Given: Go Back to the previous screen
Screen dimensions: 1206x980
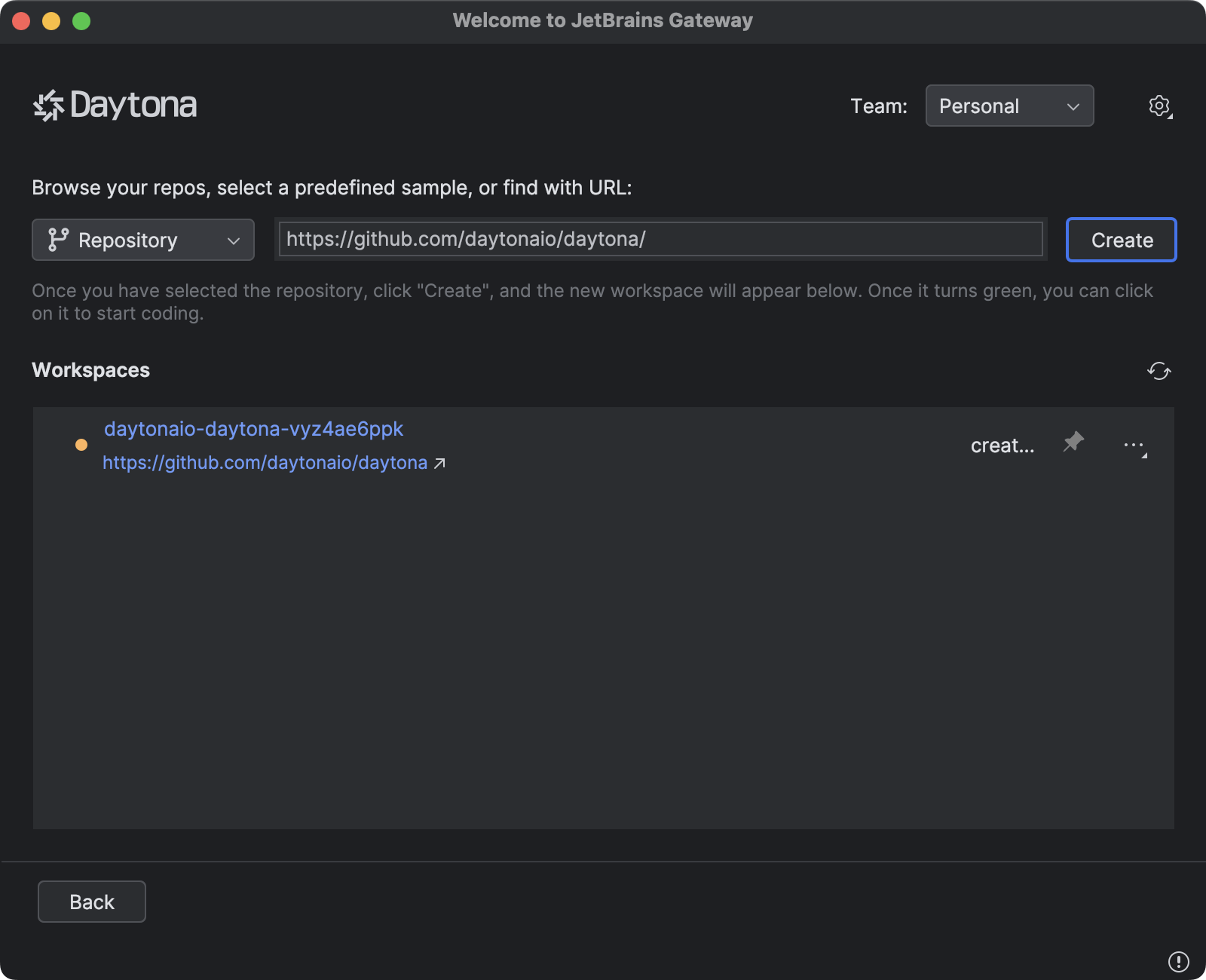Looking at the screenshot, I should pyautogui.click(x=92, y=902).
